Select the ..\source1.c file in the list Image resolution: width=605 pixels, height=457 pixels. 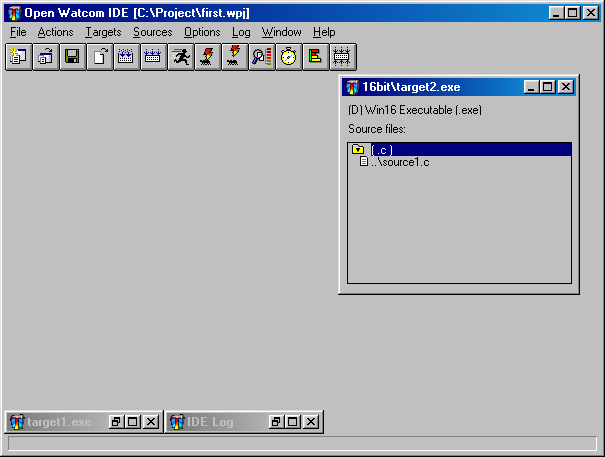(x=401, y=162)
